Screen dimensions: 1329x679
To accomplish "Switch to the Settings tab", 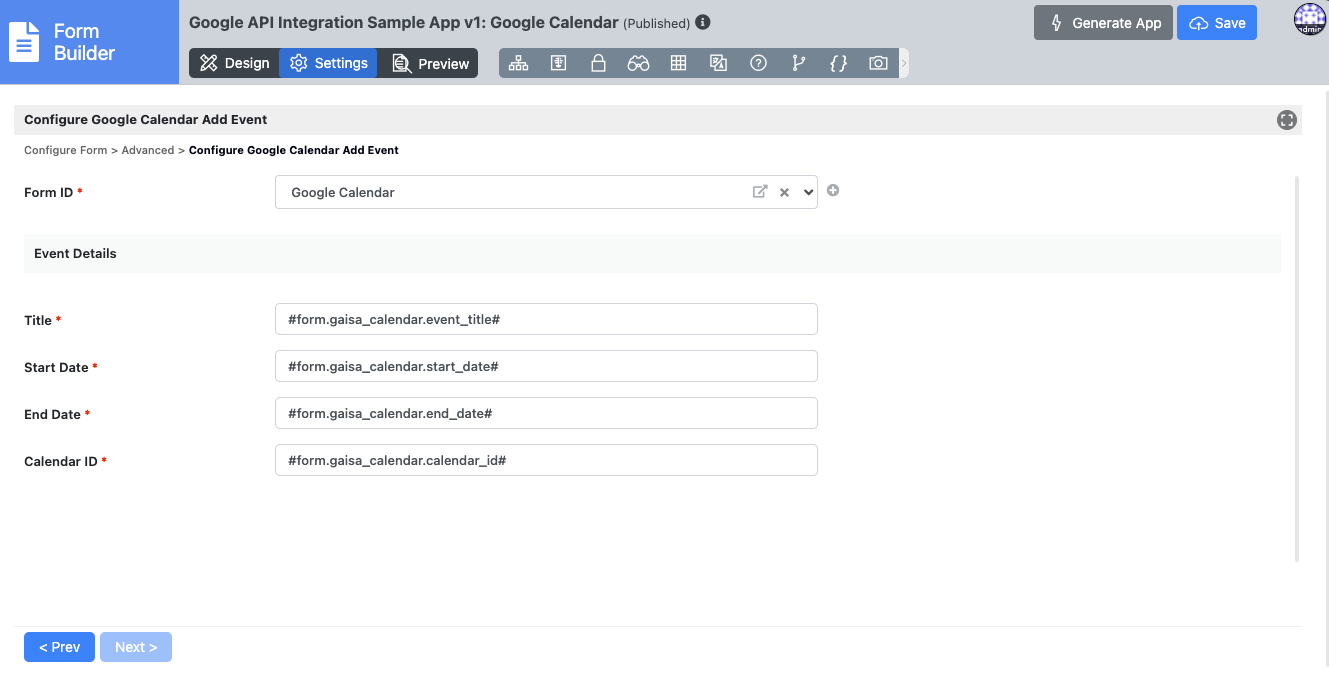I will click(328, 63).
